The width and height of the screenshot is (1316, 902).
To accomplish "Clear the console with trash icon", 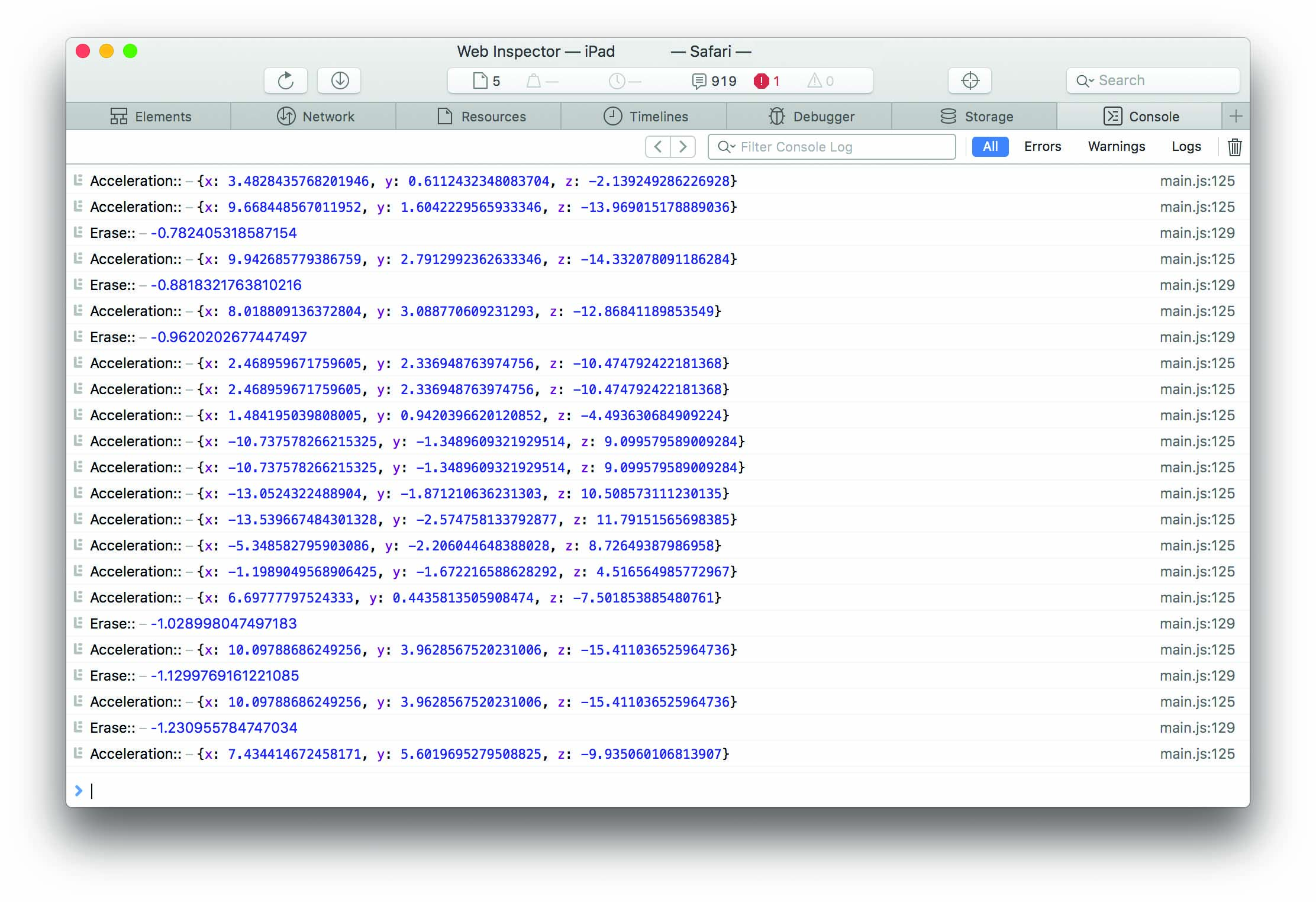I will point(1234,147).
